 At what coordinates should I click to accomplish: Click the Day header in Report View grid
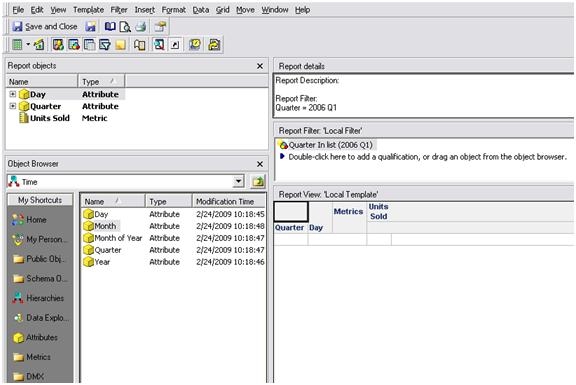tap(316, 228)
